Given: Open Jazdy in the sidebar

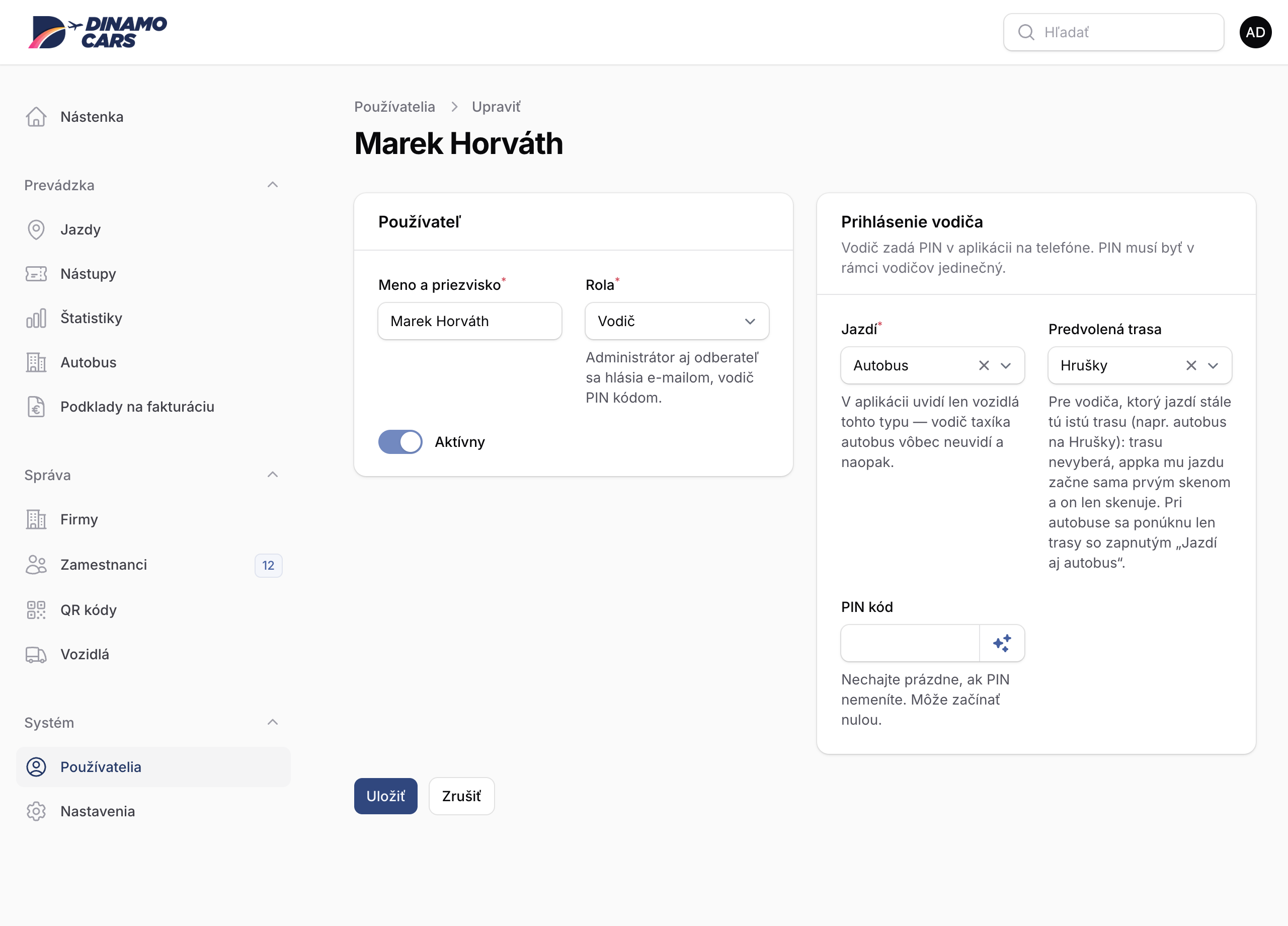Looking at the screenshot, I should (x=153, y=229).
